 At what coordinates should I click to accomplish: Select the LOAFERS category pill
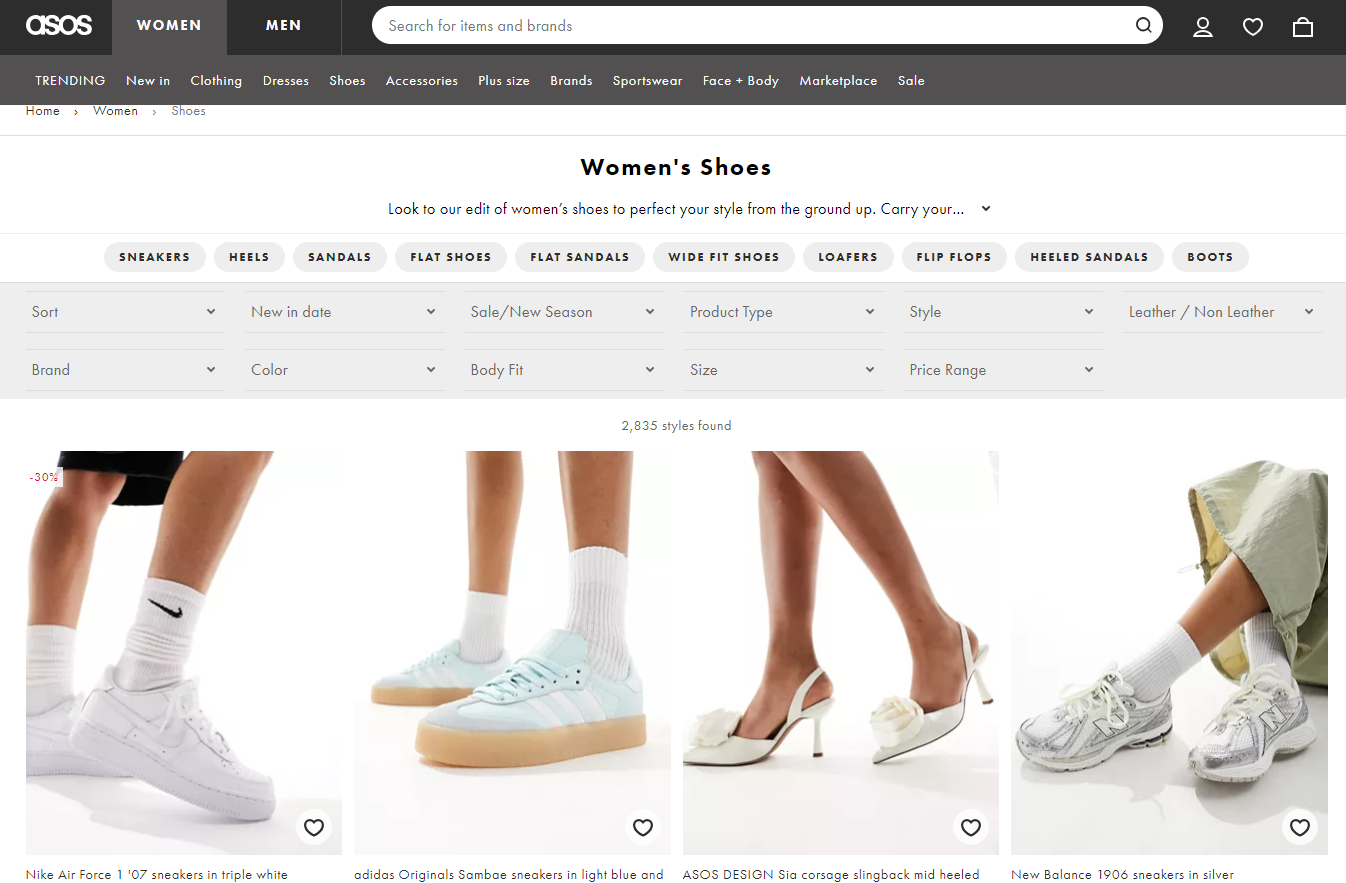(848, 257)
